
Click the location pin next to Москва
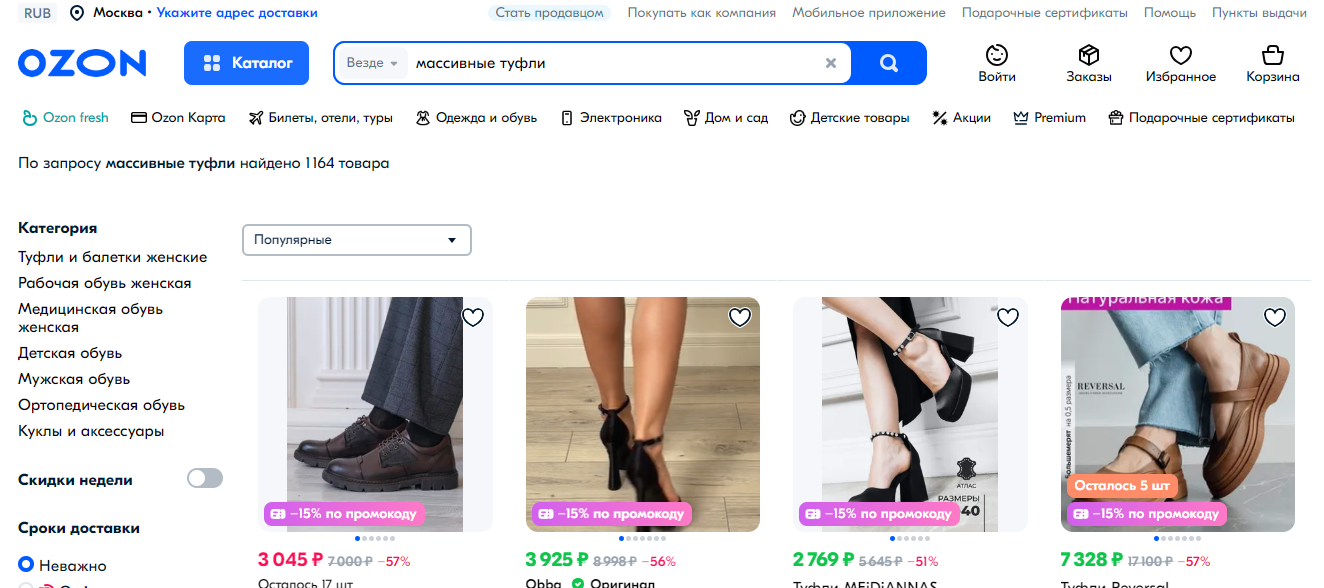(x=77, y=13)
